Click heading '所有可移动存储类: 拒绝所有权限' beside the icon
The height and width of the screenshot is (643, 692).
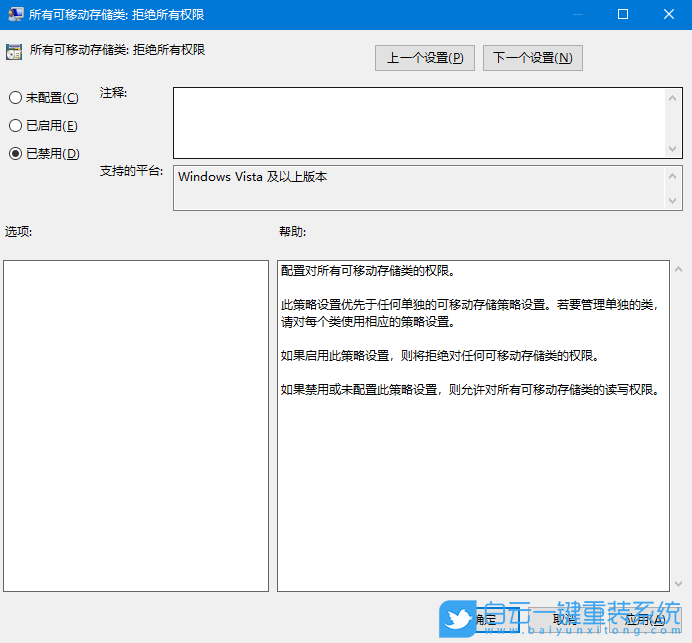click(117, 50)
